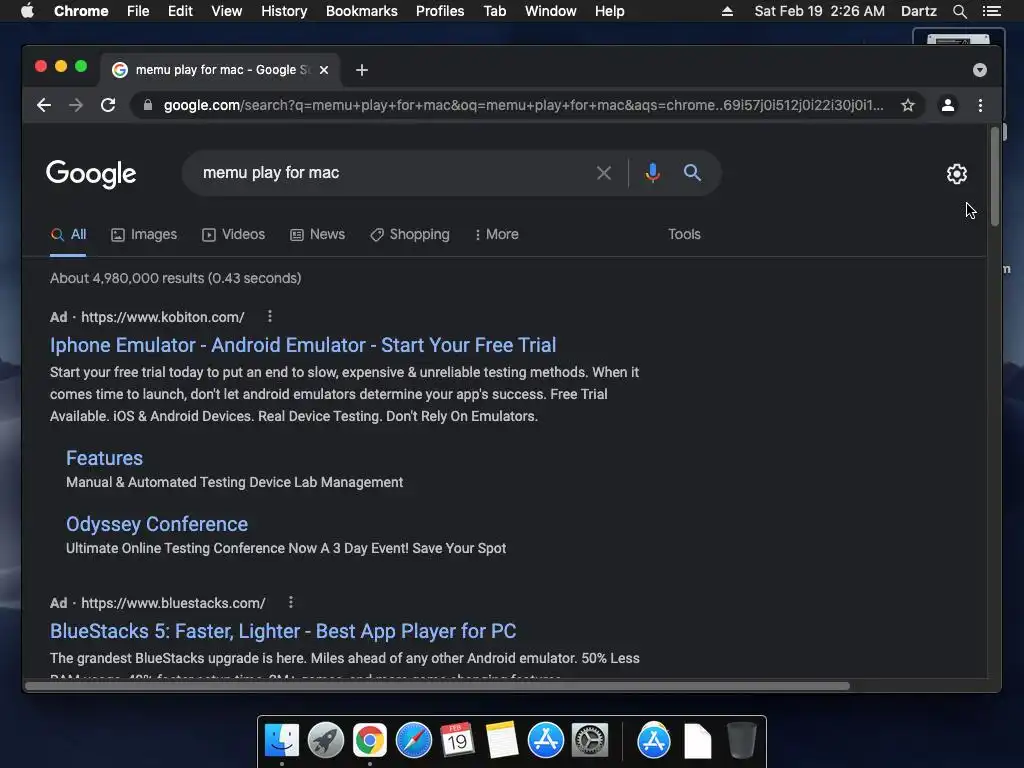Screen dimensions: 1024x768
Task: Open Chrome from the Dock
Action: (x=370, y=741)
